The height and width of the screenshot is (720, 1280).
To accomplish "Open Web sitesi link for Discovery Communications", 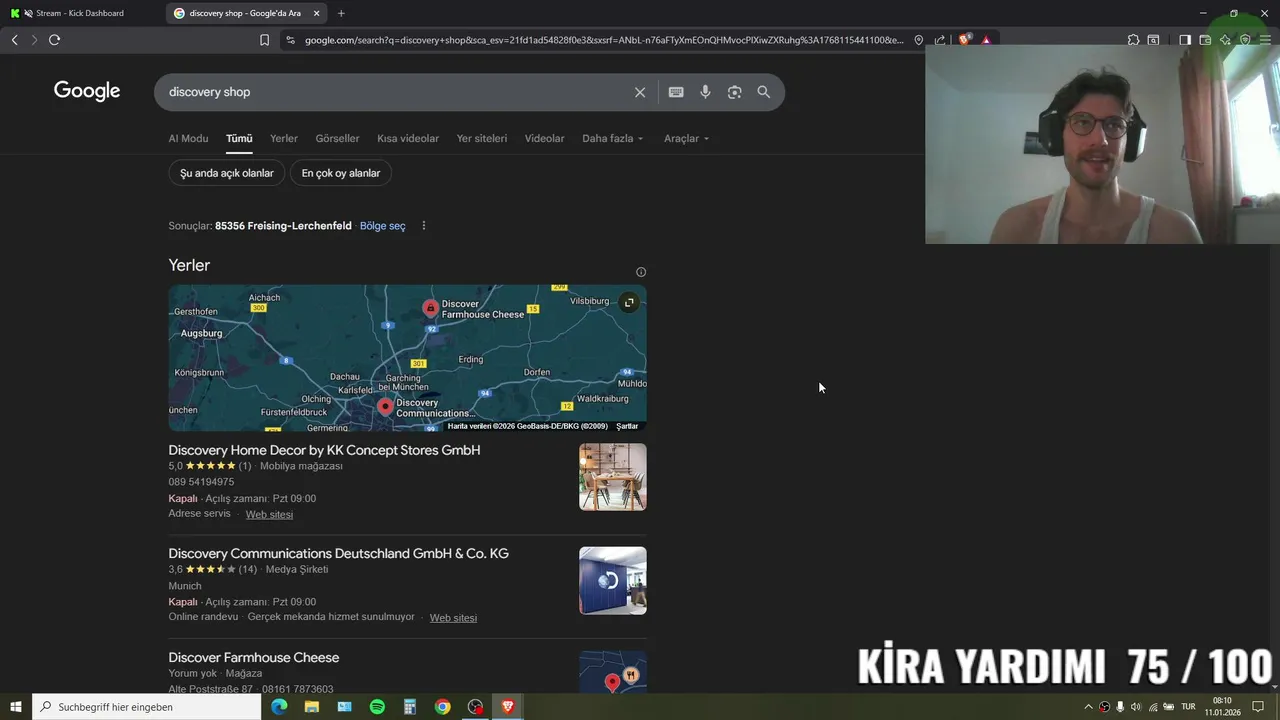I will click(453, 618).
